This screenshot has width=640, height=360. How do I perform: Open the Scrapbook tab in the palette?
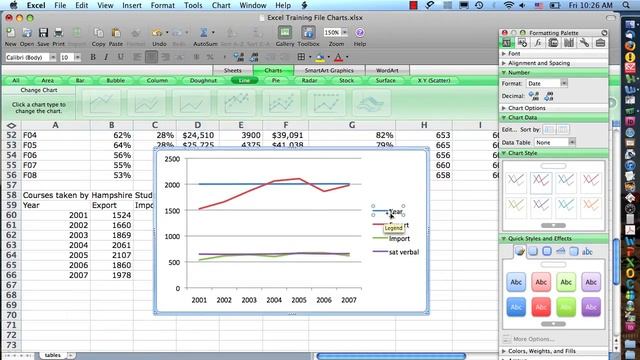tap(553, 43)
